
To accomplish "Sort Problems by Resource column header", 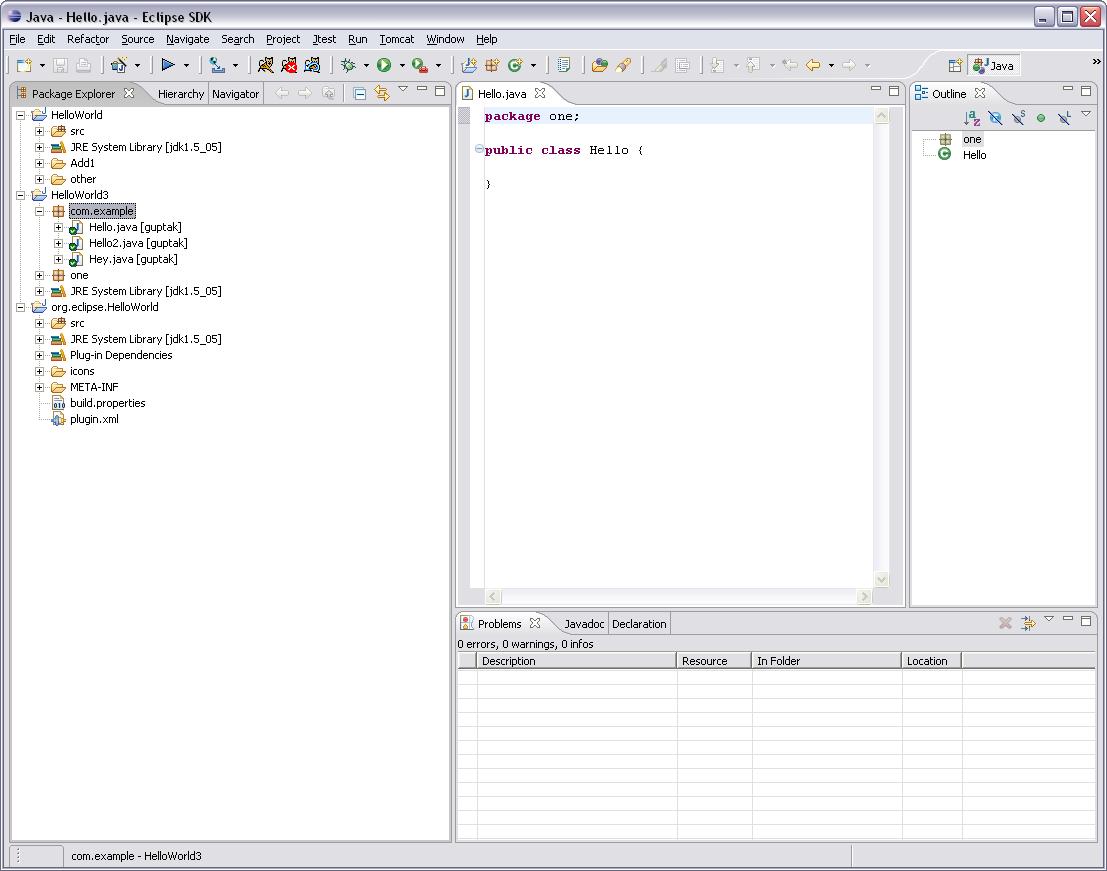I will coord(714,661).
